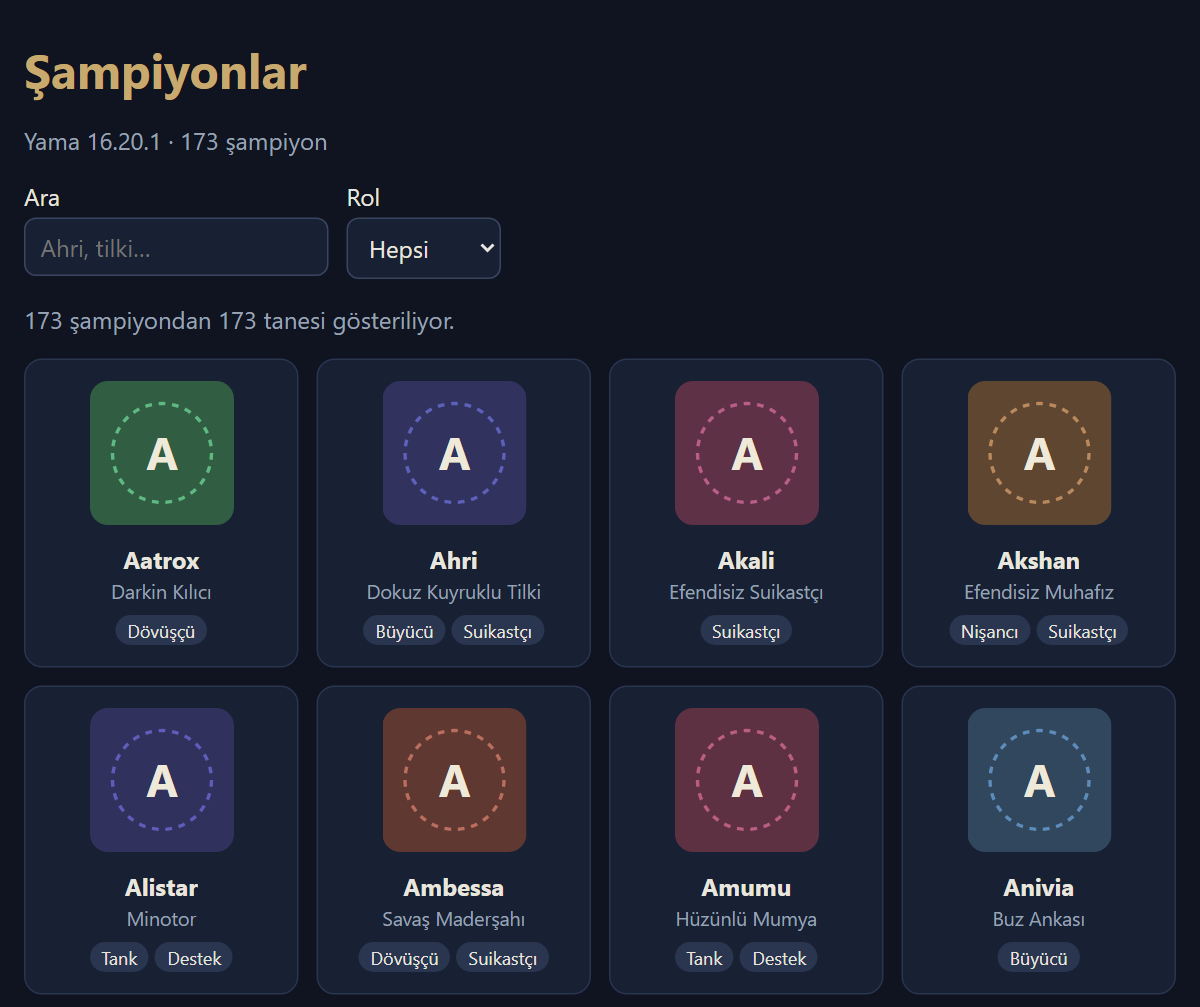
Task: Click Amumu's maroon placeholder portrait icon
Action: (747, 780)
